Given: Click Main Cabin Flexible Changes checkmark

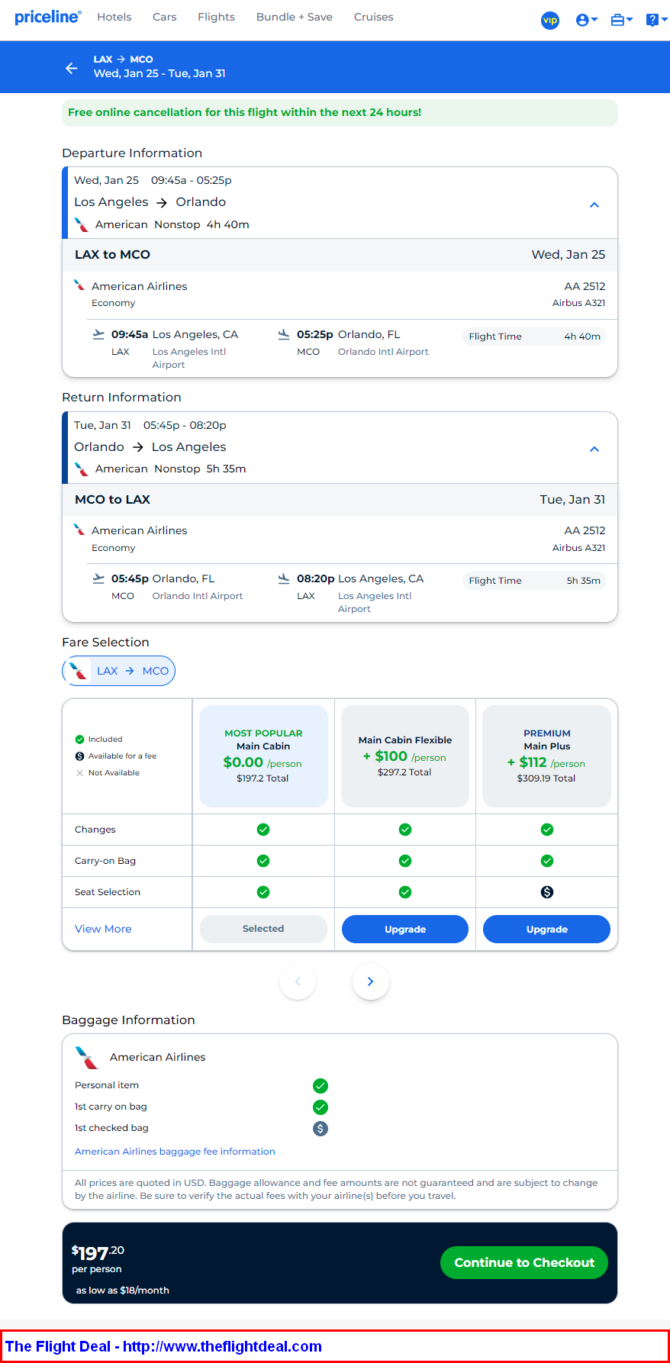Looking at the screenshot, I should click(x=405, y=829).
